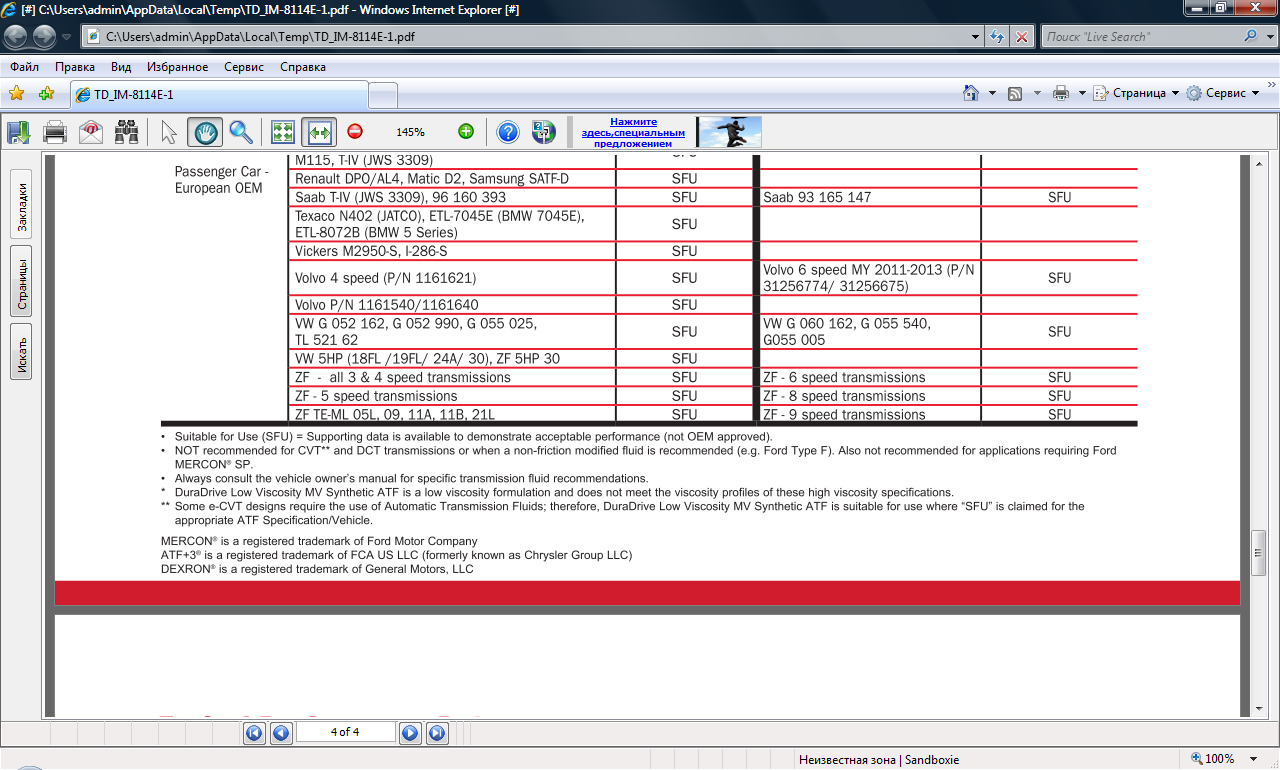Expand the Home button dropdown arrow
Screen dimensions: 1280x770
click(992, 93)
